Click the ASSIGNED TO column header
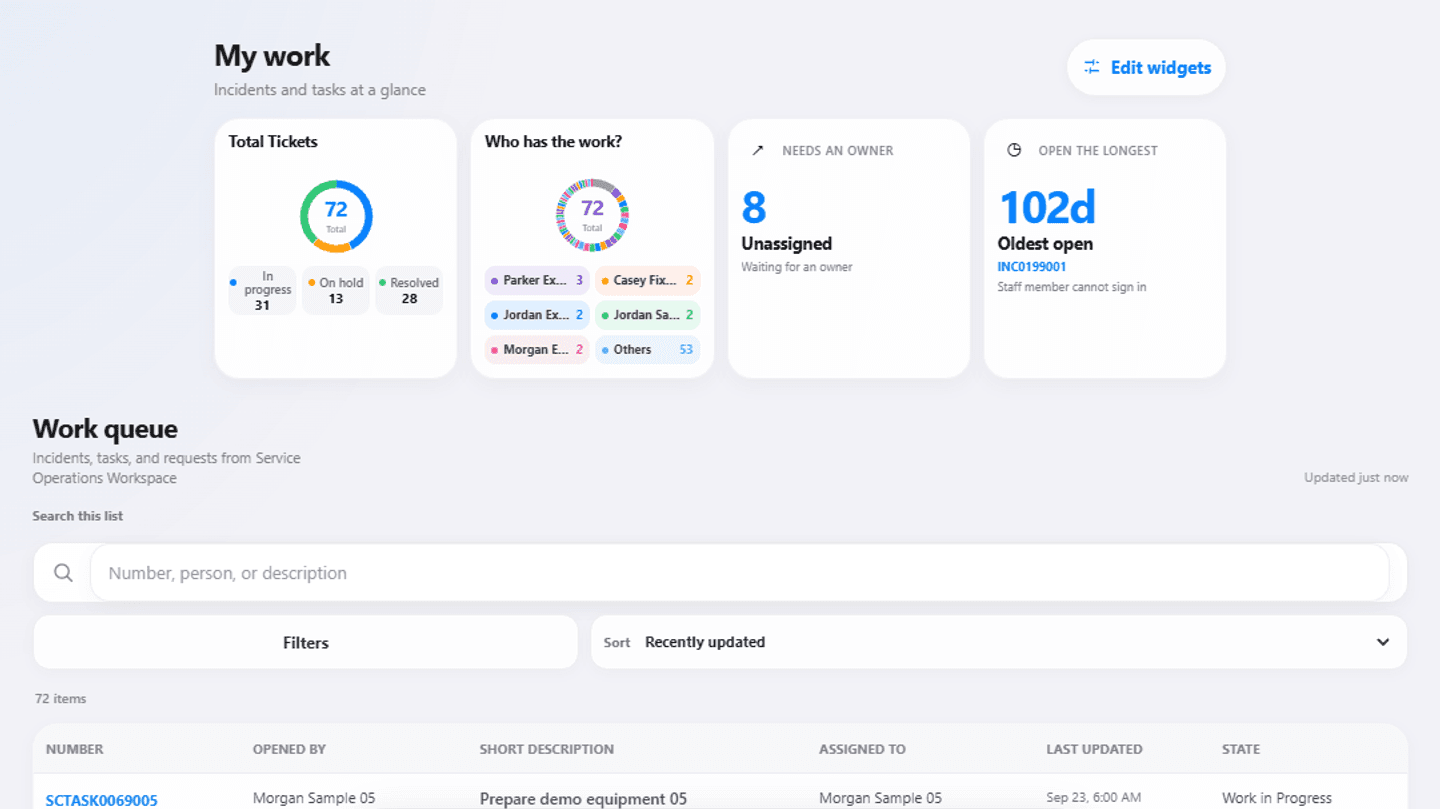Viewport: 1440px width, 809px height. pos(862,749)
